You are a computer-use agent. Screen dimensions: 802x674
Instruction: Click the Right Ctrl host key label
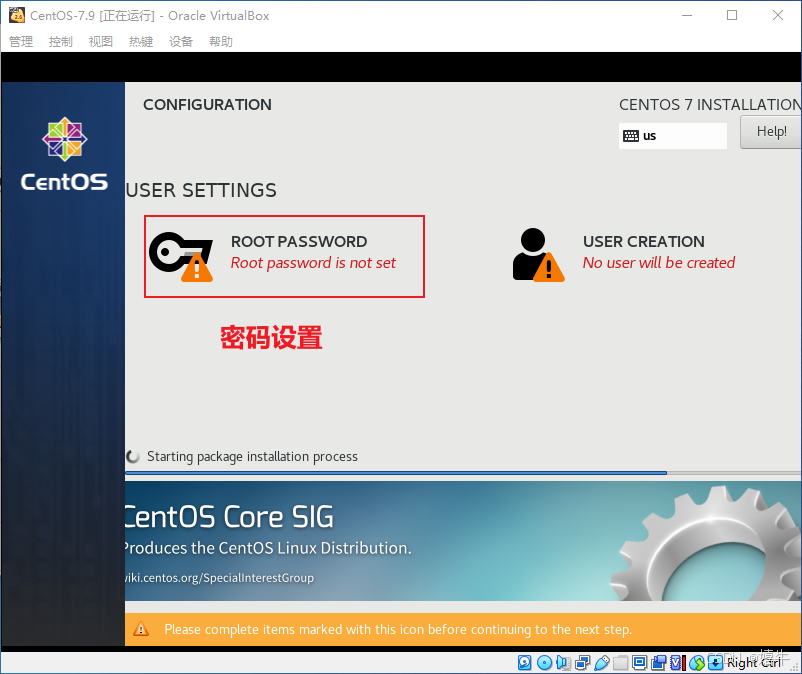point(754,663)
